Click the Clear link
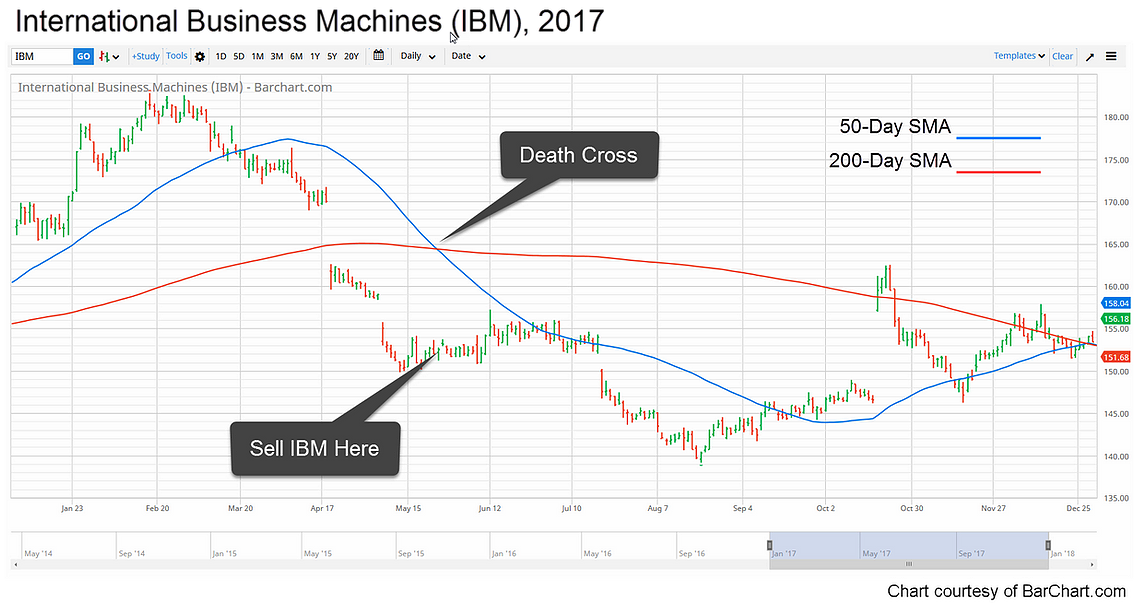The image size is (1134, 604). 1062,56
